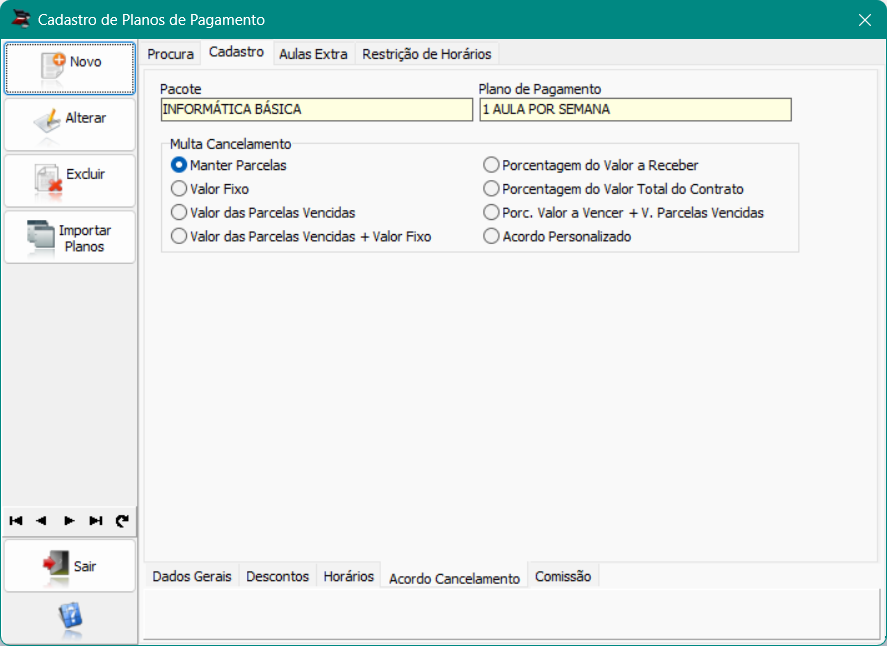This screenshot has height=646, width=887.
Task: Click the Plano de Pagamento field
Action: [635, 109]
